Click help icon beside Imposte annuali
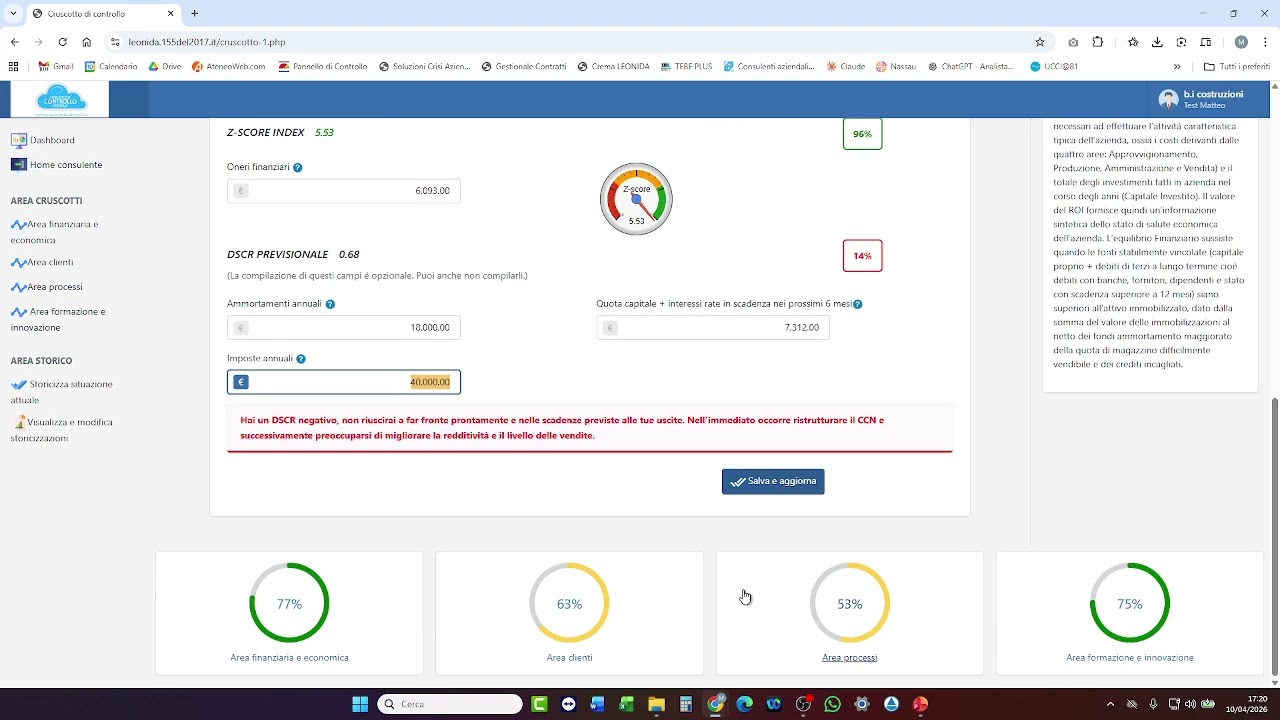This screenshot has width=1280, height=720. coord(301,359)
